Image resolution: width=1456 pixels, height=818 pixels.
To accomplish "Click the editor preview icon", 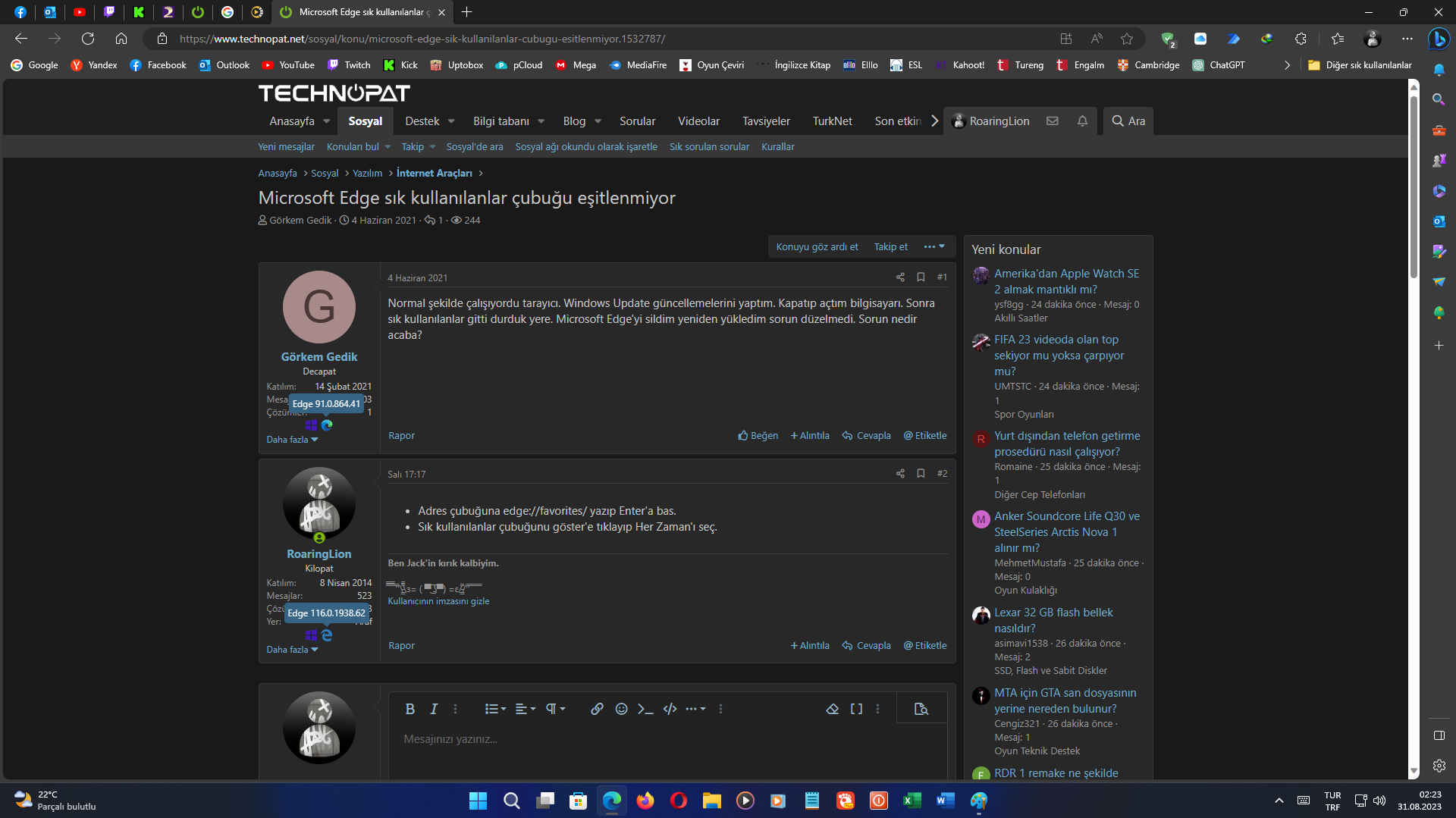I will tap(921, 709).
